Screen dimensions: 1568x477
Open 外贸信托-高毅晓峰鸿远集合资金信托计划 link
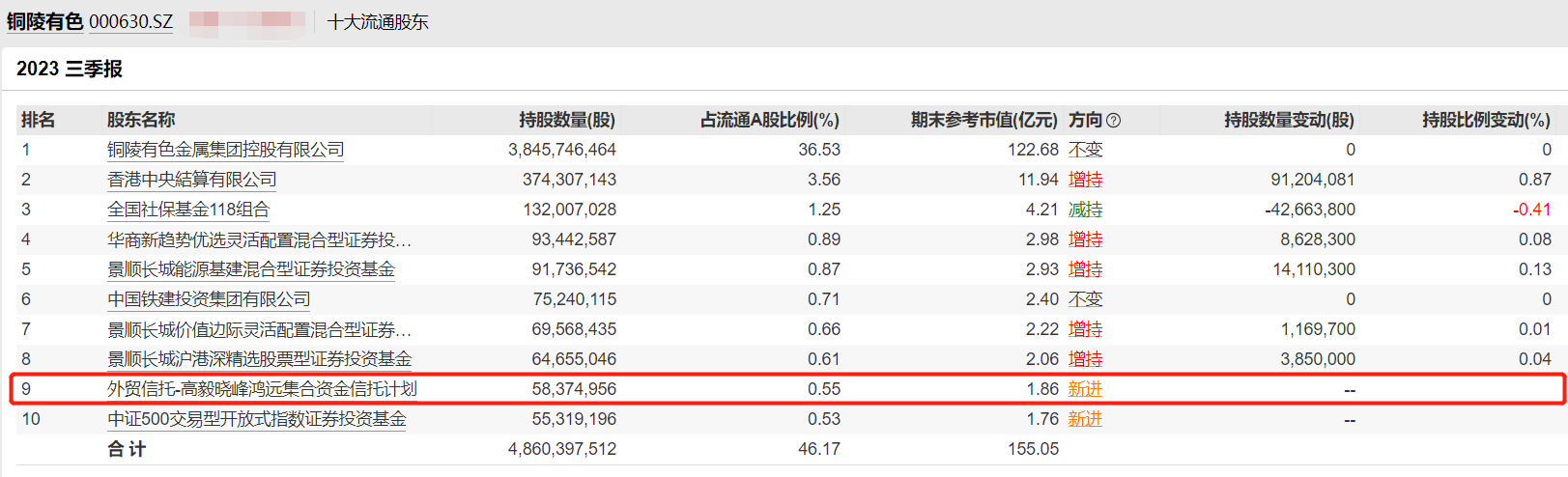coord(262,389)
